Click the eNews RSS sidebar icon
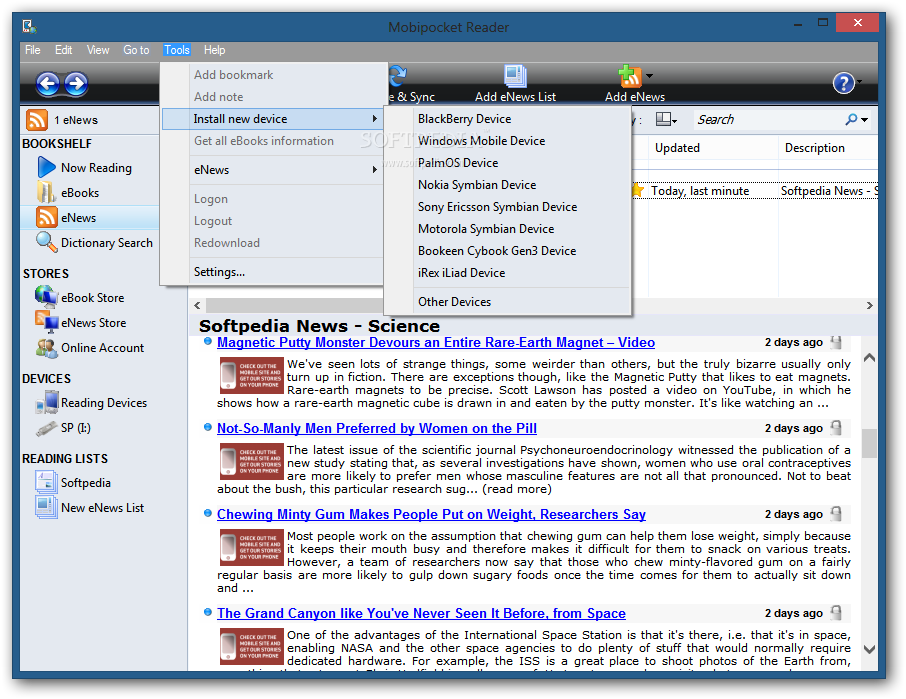This screenshot has height=699, width=906. 46,217
